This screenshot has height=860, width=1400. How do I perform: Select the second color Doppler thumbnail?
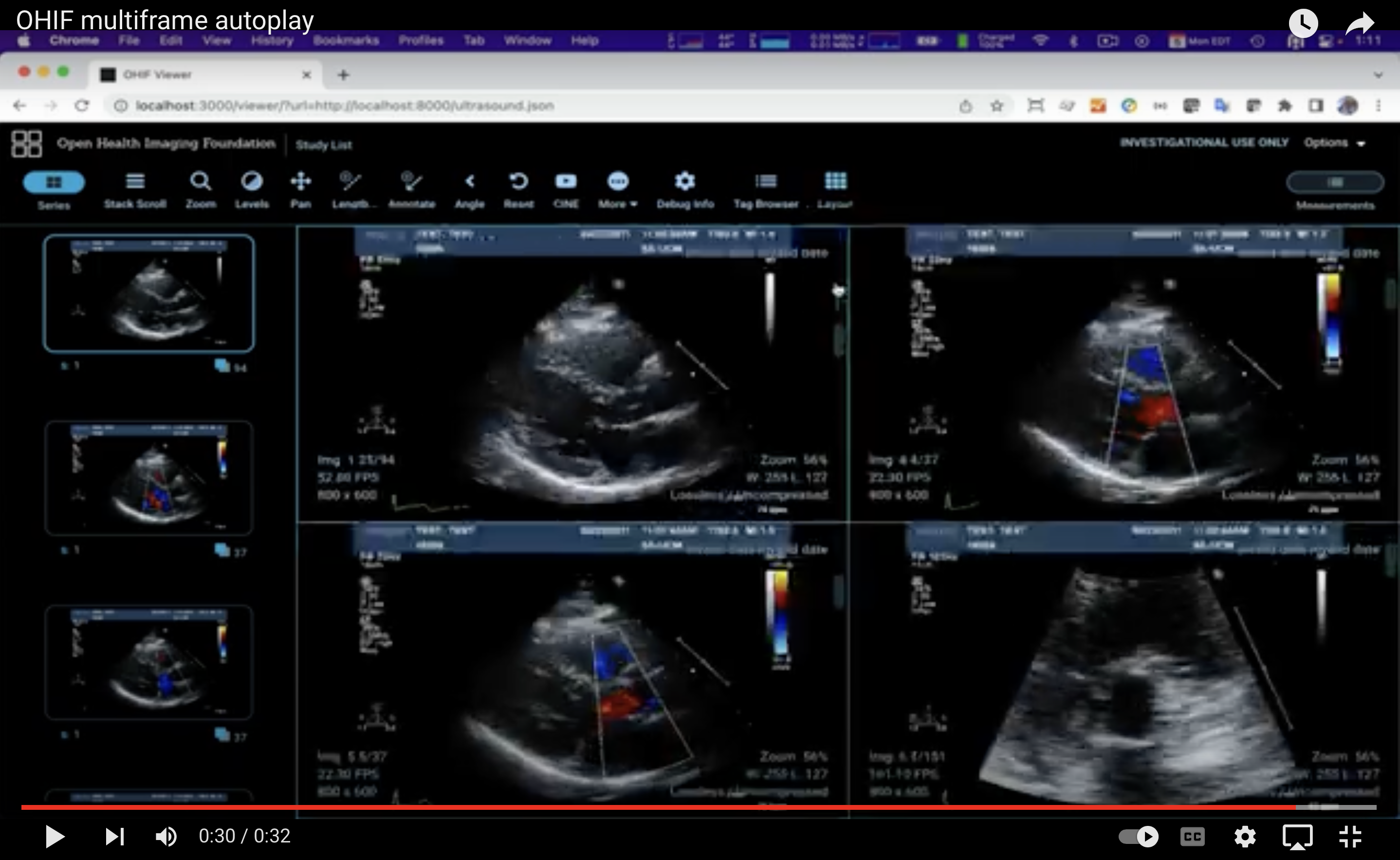coord(149,662)
